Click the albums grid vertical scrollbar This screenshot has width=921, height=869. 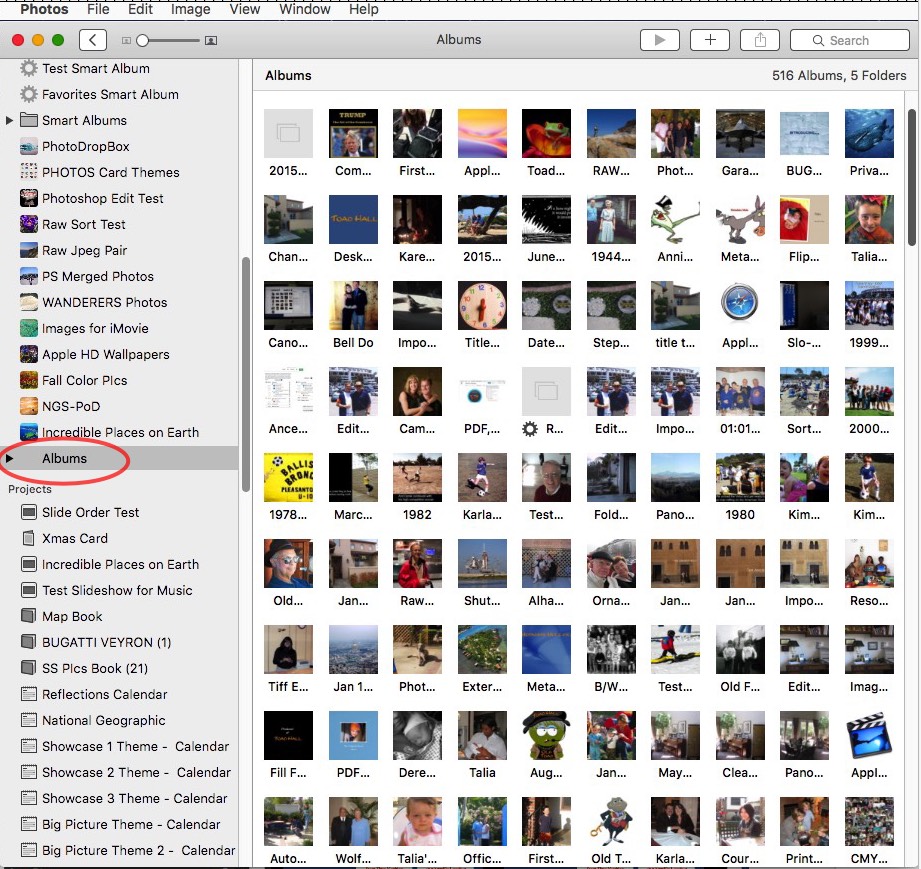click(x=912, y=177)
